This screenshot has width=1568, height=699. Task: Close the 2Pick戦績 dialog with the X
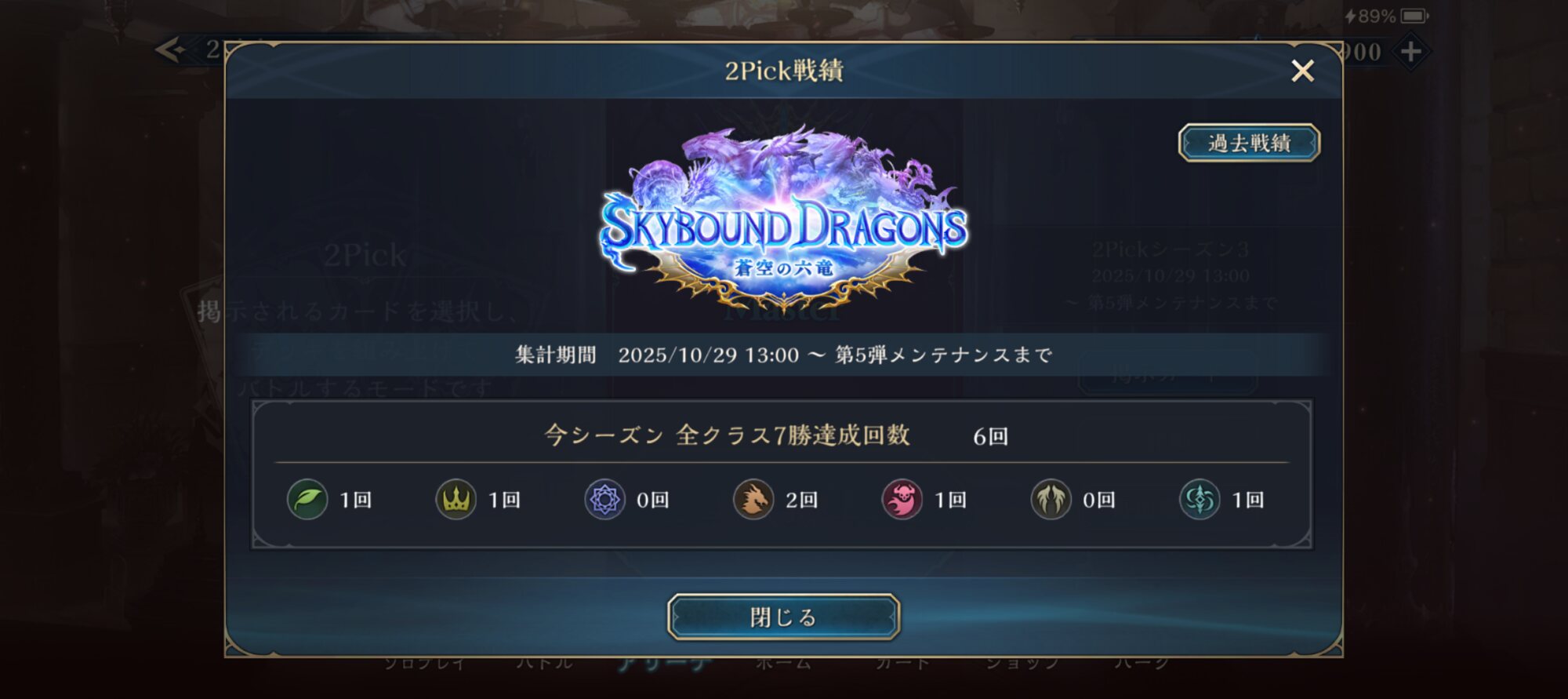[x=1302, y=71]
